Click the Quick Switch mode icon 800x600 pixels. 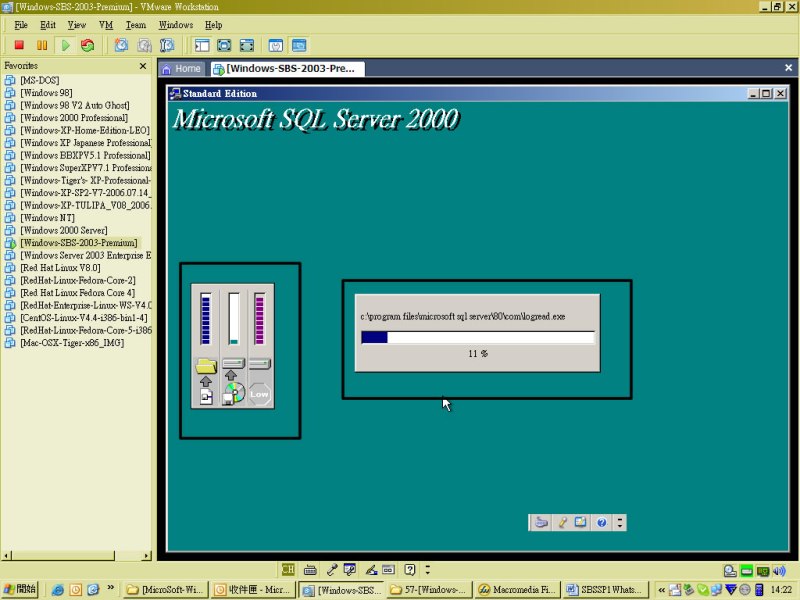point(224,45)
